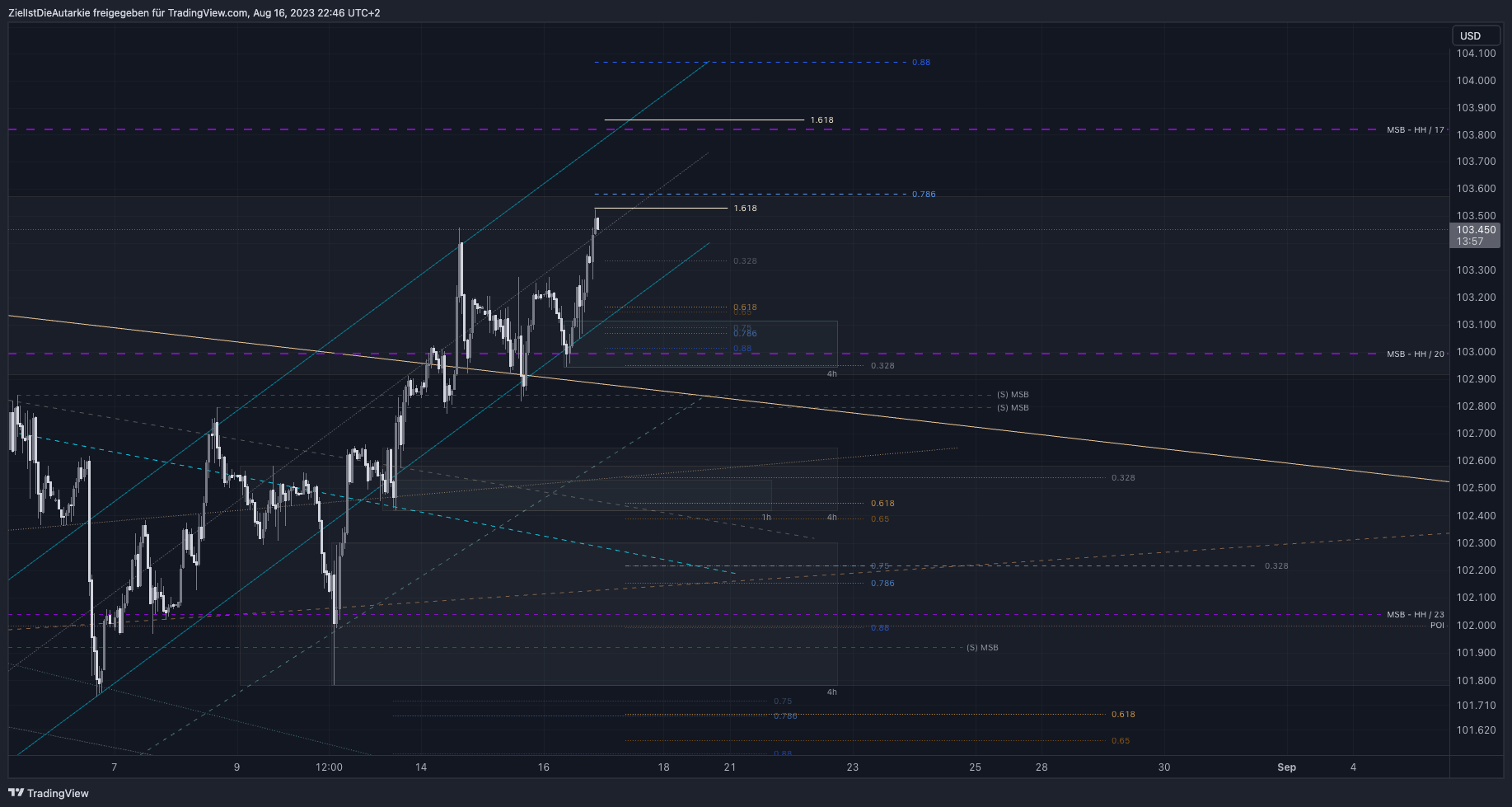The height and width of the screenshot is (807, 1512).
Task: Click the 102.200 price axis label
Action: coord(1476,570)
